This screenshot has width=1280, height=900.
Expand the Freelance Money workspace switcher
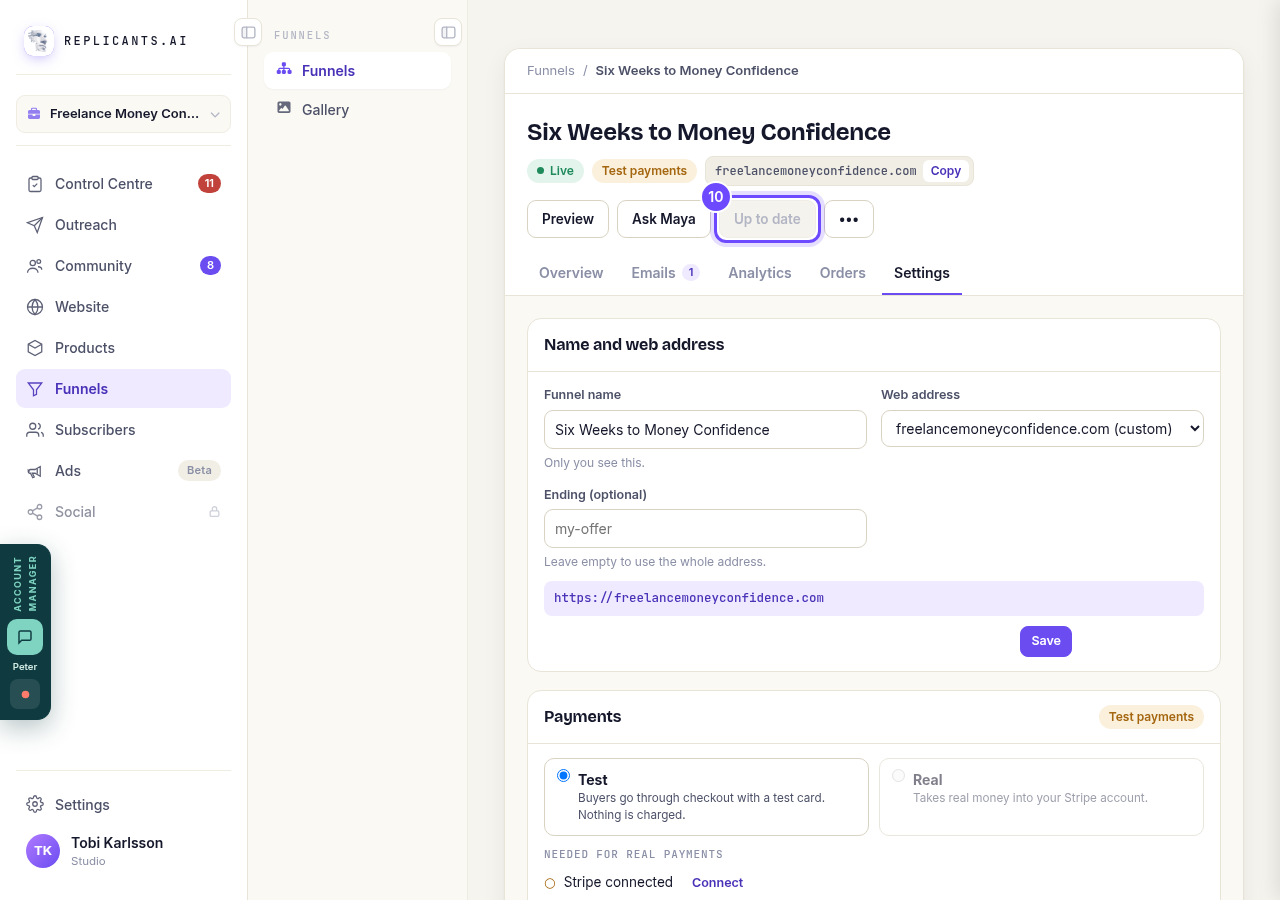123,114
